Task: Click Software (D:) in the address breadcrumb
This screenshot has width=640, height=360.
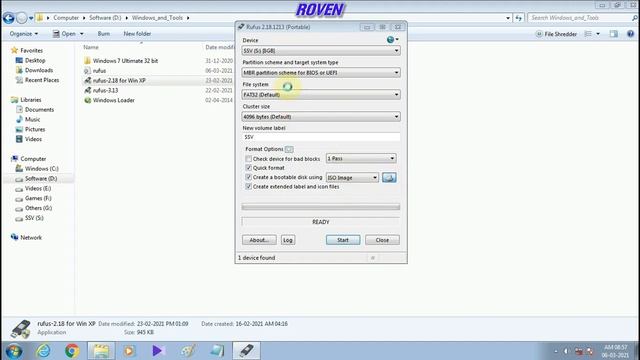Action: [x=105, y=18]
